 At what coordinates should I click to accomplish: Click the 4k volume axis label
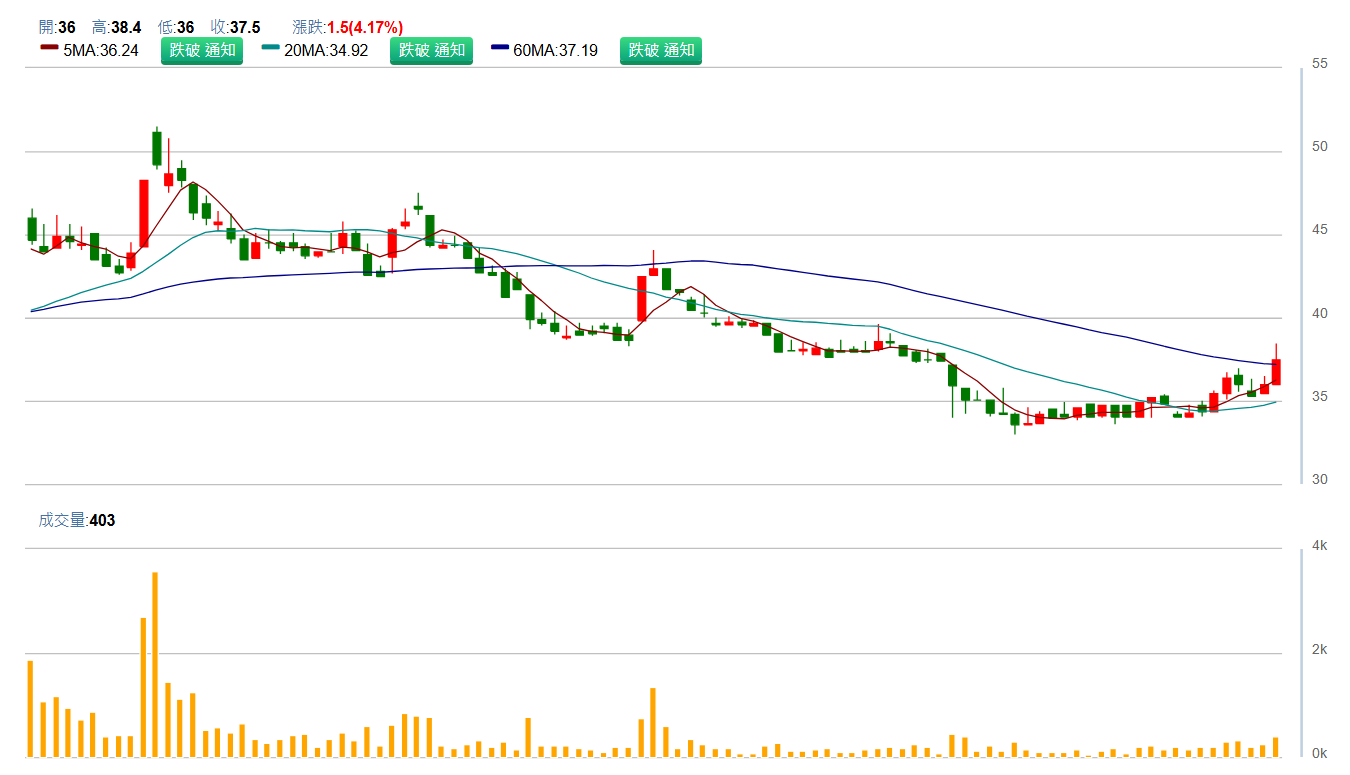[x=1320, y=545]
